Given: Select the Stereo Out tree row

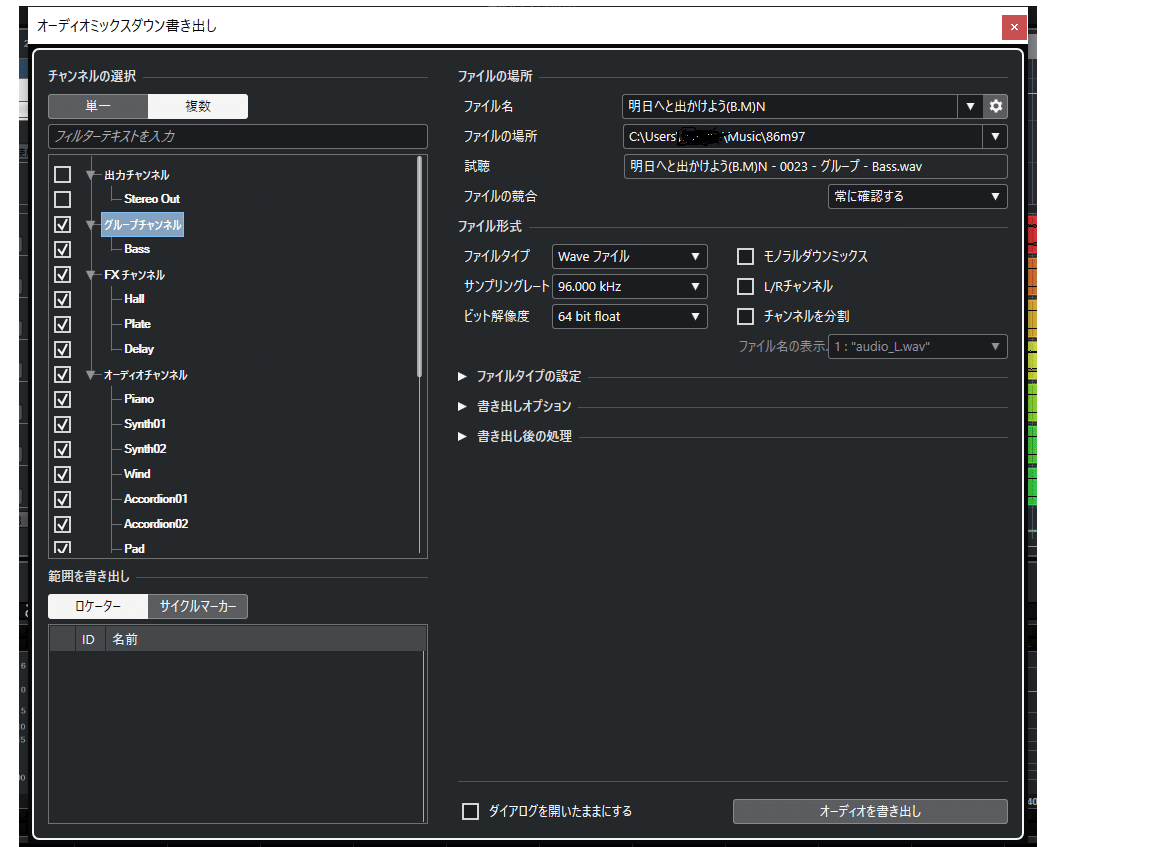Looking at the screenshot, I should point(152,199).
